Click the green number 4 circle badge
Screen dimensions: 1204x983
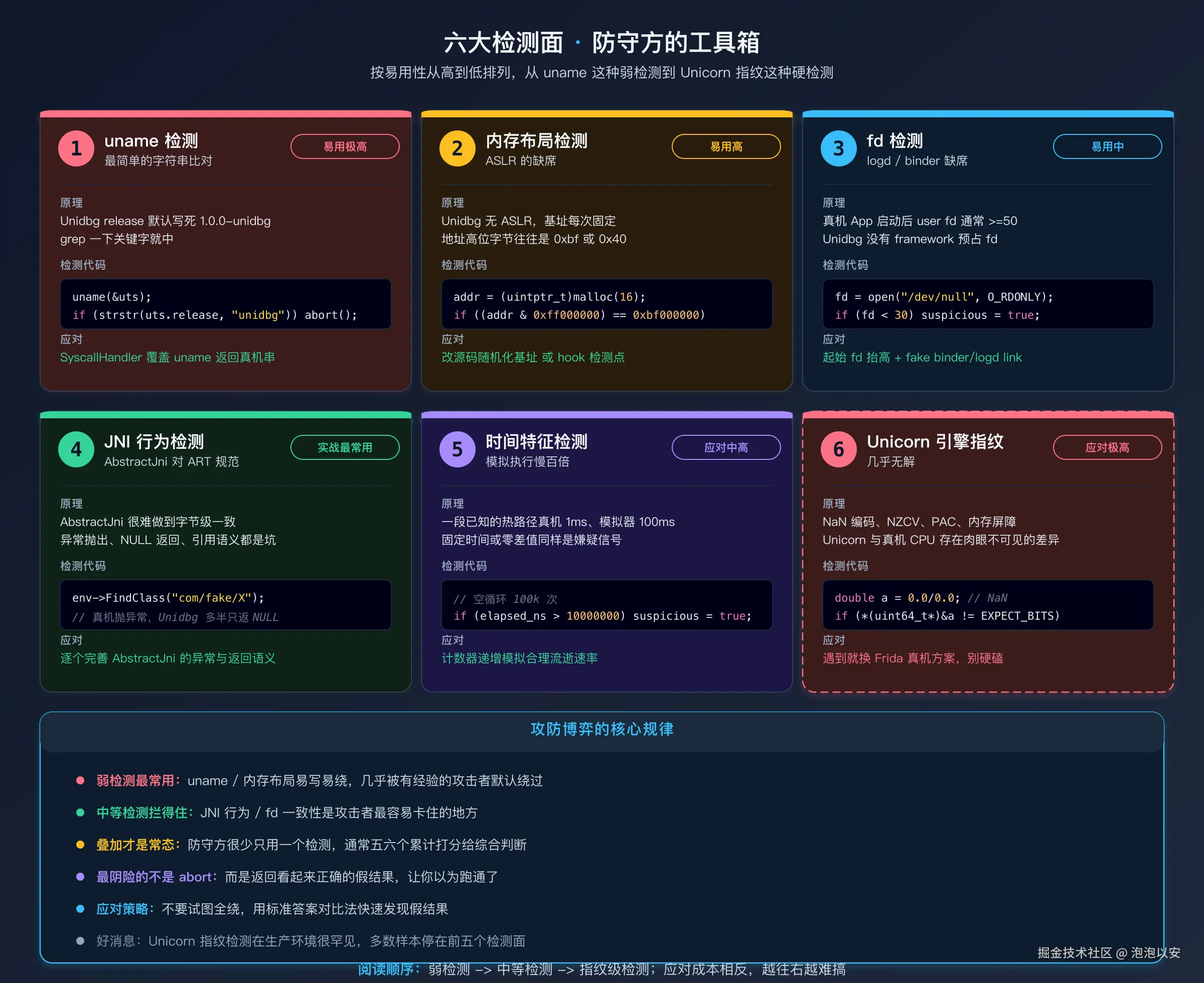pos(76,449)
